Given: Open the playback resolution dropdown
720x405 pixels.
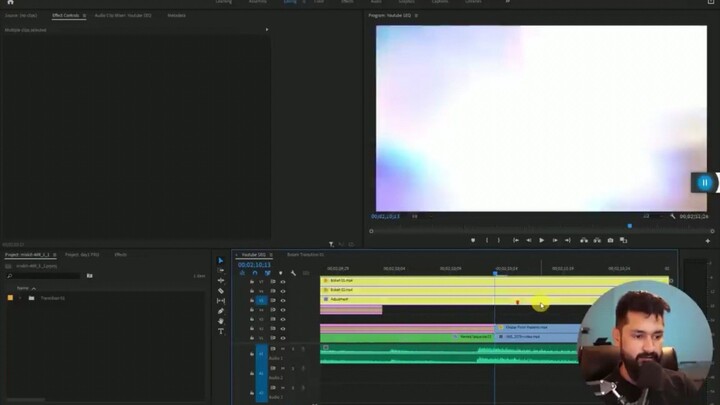Looking at the screenshot, I should coord(652,216).
